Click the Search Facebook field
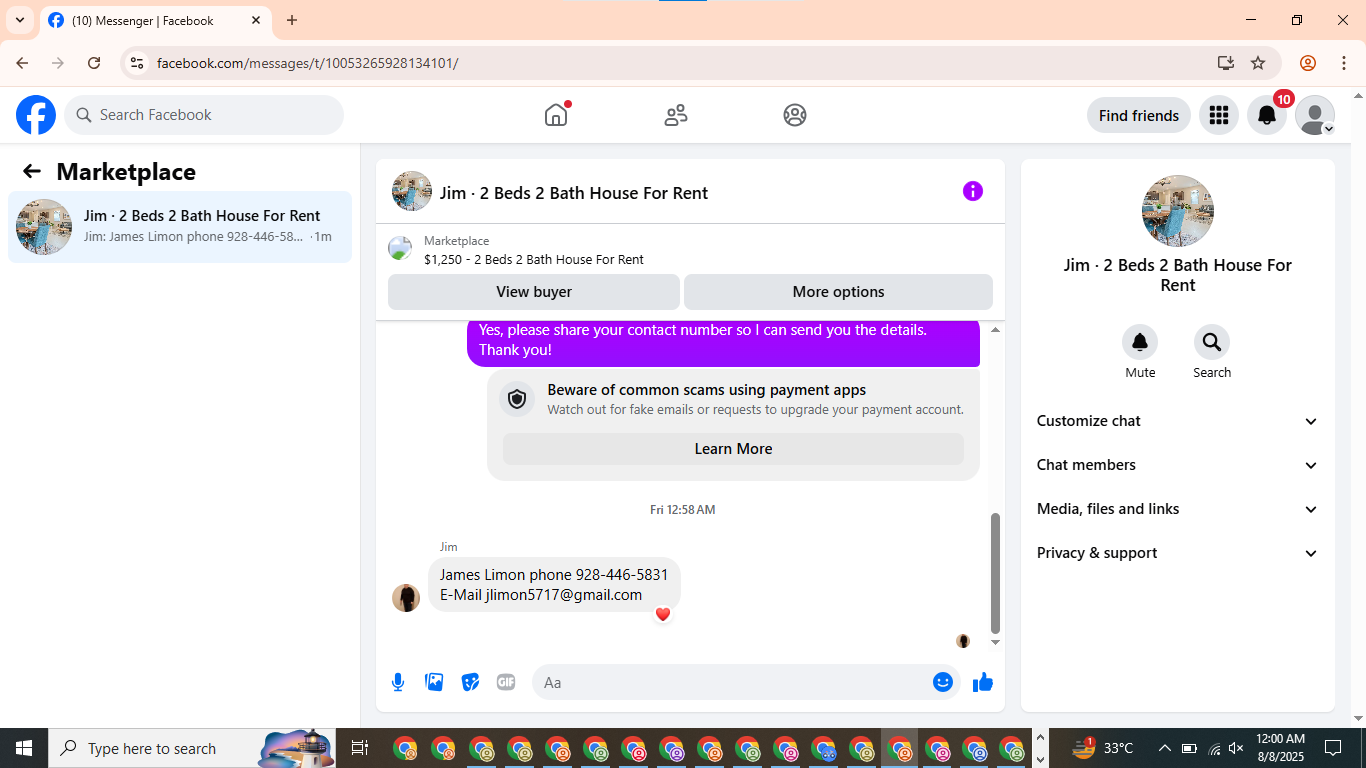Image resolution: width=1366 pixels, height=768 pixels. tap(204, 115)
